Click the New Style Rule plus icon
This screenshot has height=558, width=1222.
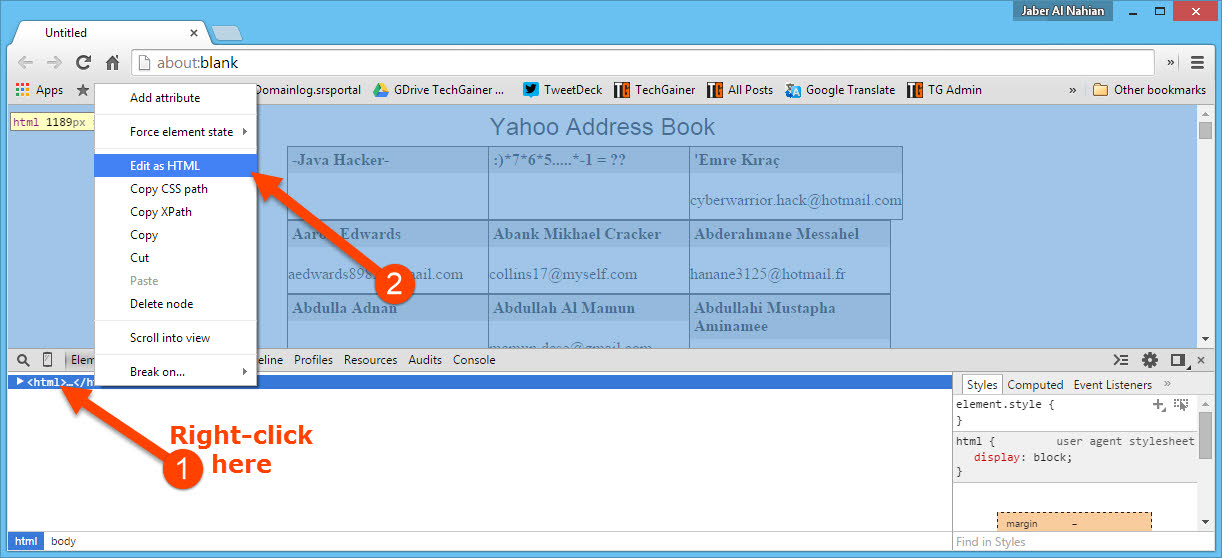tap(1158, 405)
